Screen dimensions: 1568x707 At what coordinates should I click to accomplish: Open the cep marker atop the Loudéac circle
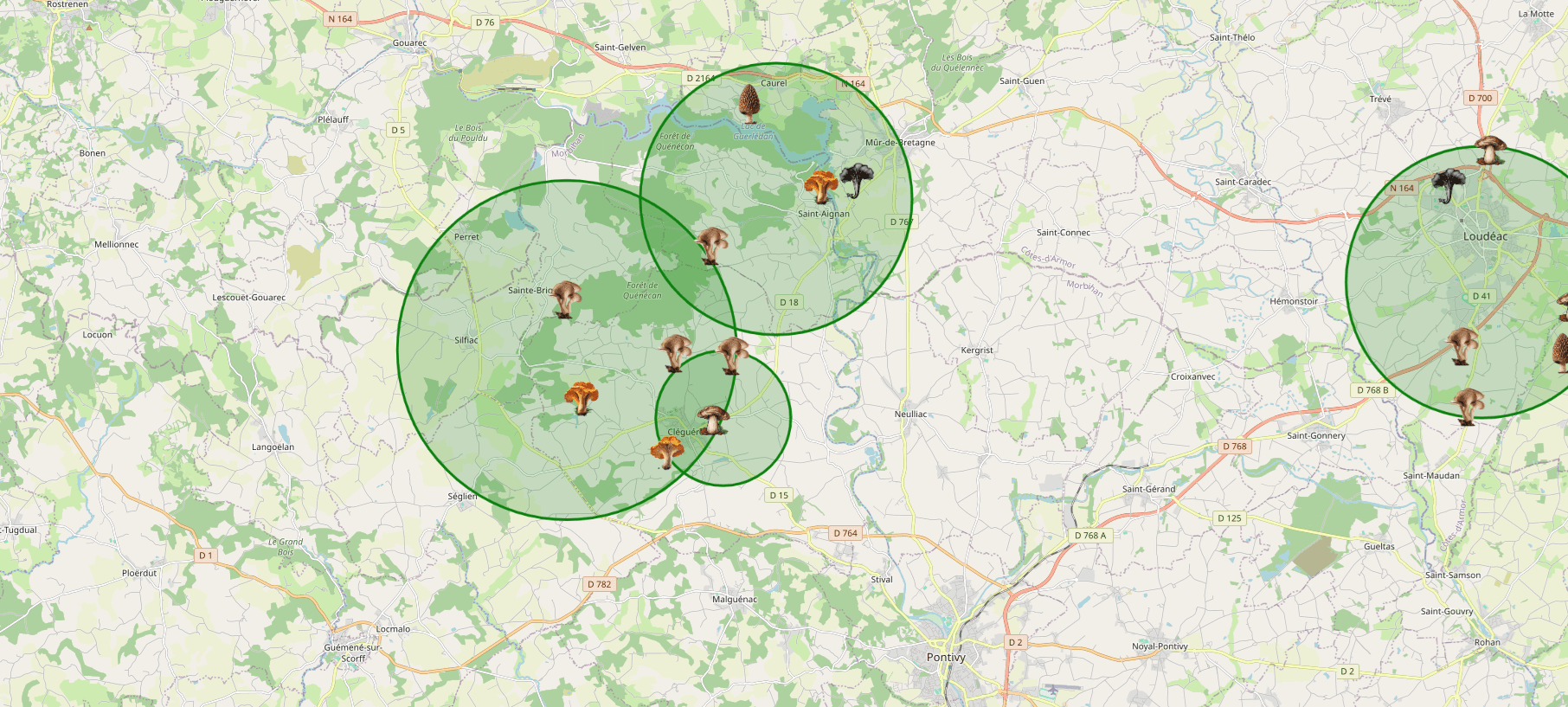pos(1490,150)
